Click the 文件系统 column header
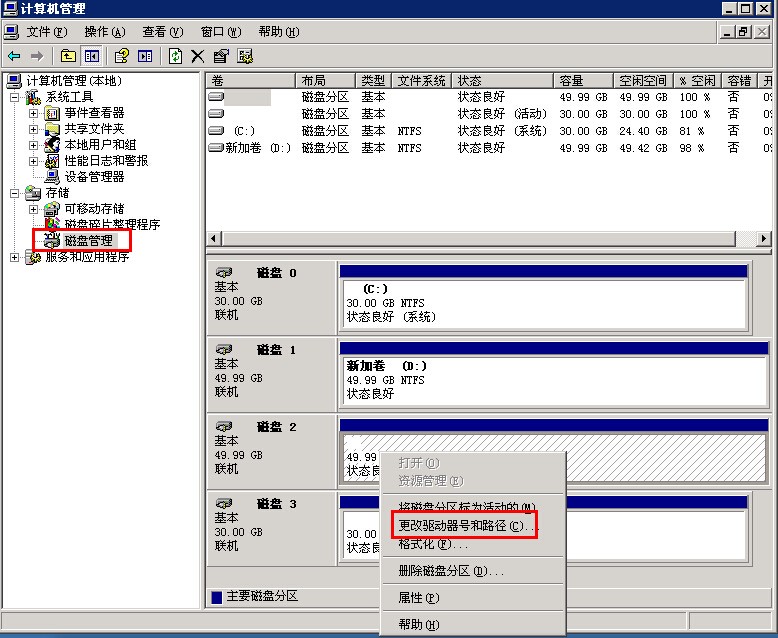 point(421,80)
